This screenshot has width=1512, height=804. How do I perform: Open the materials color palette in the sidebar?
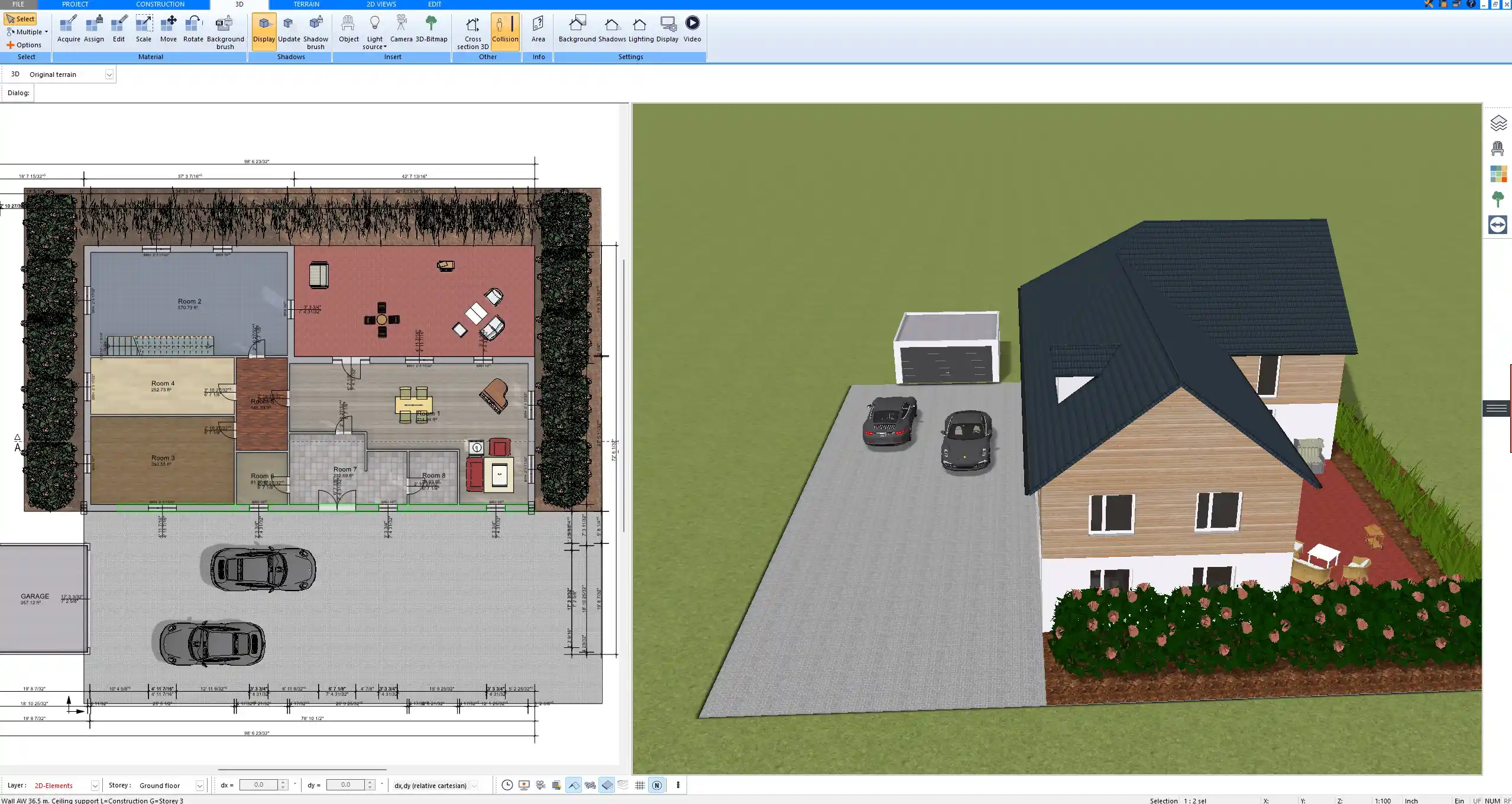1498,174
